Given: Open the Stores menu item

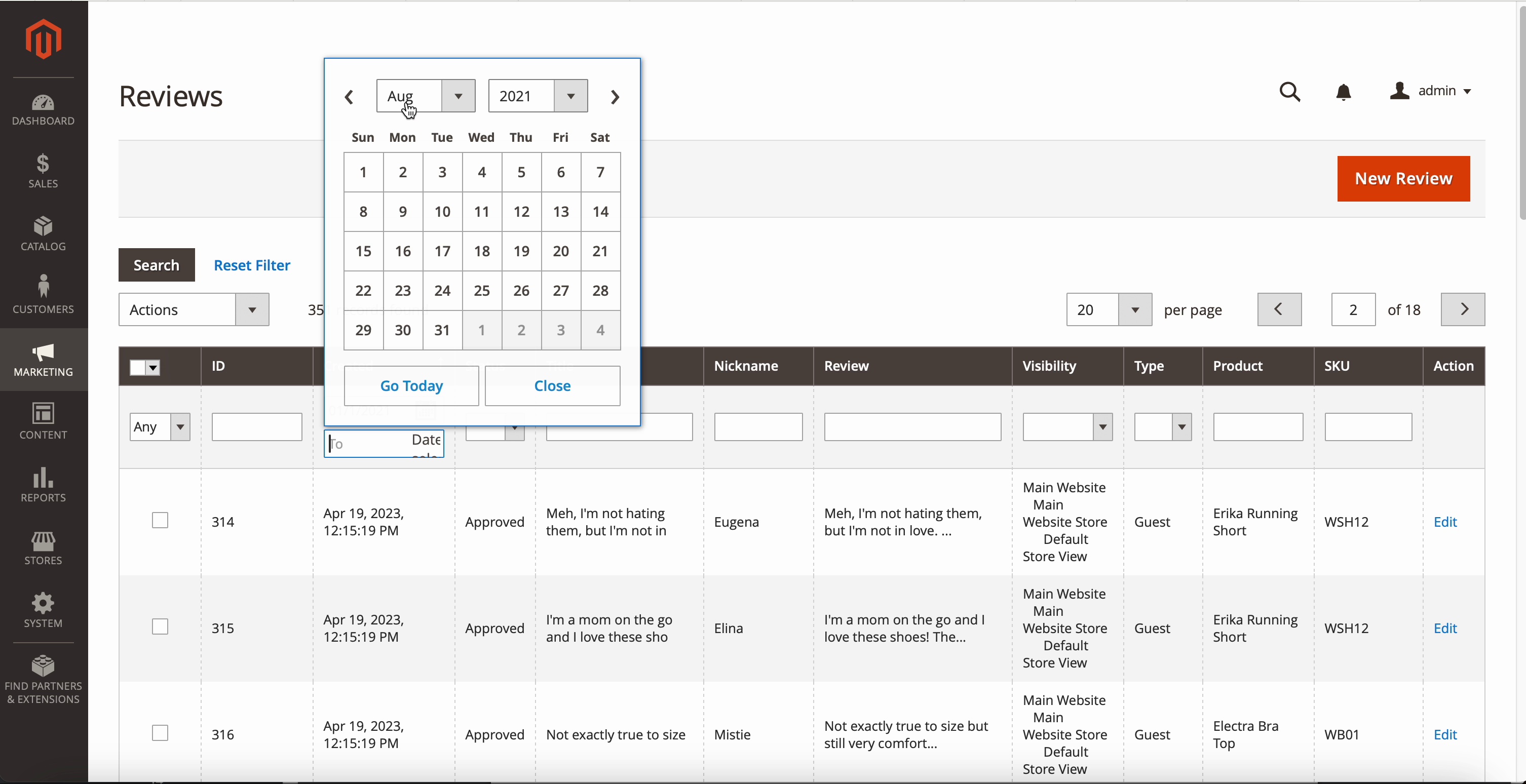Looking at the screenshot, I should click(x=43, y=547).
